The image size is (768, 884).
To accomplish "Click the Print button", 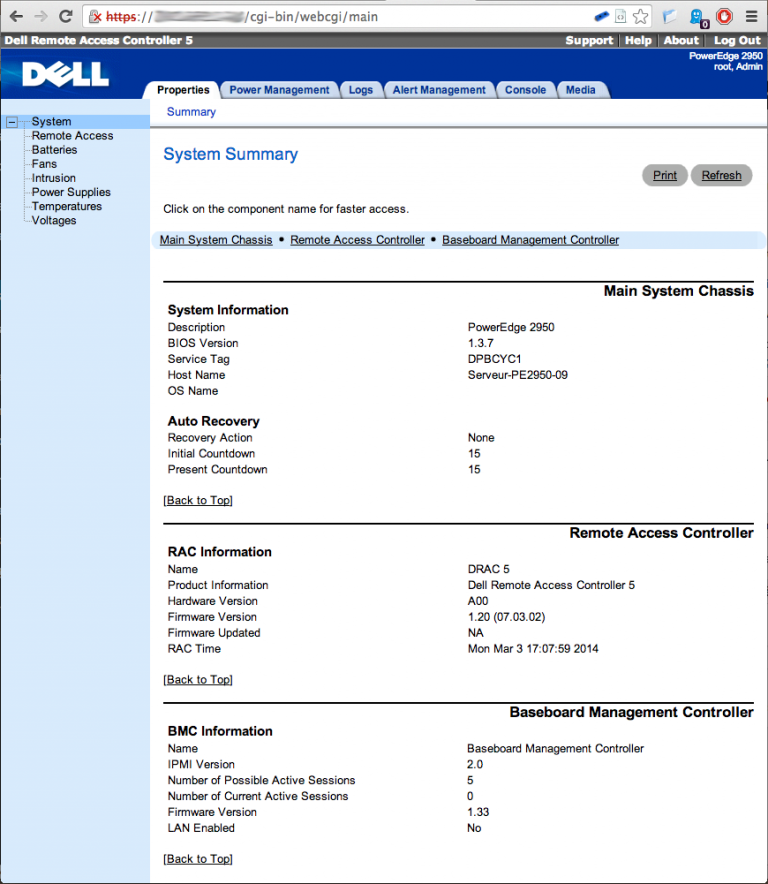I will [665, 175].
